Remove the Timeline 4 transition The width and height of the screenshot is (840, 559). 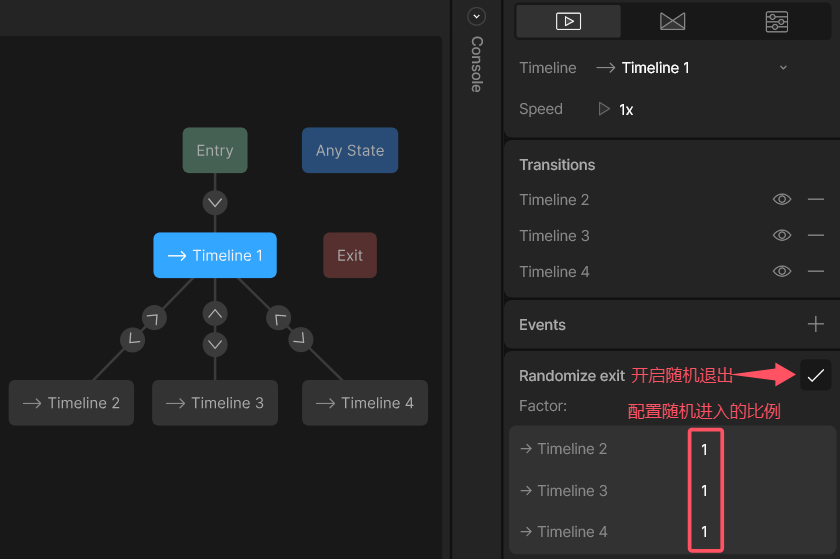[x=815, y=271]
